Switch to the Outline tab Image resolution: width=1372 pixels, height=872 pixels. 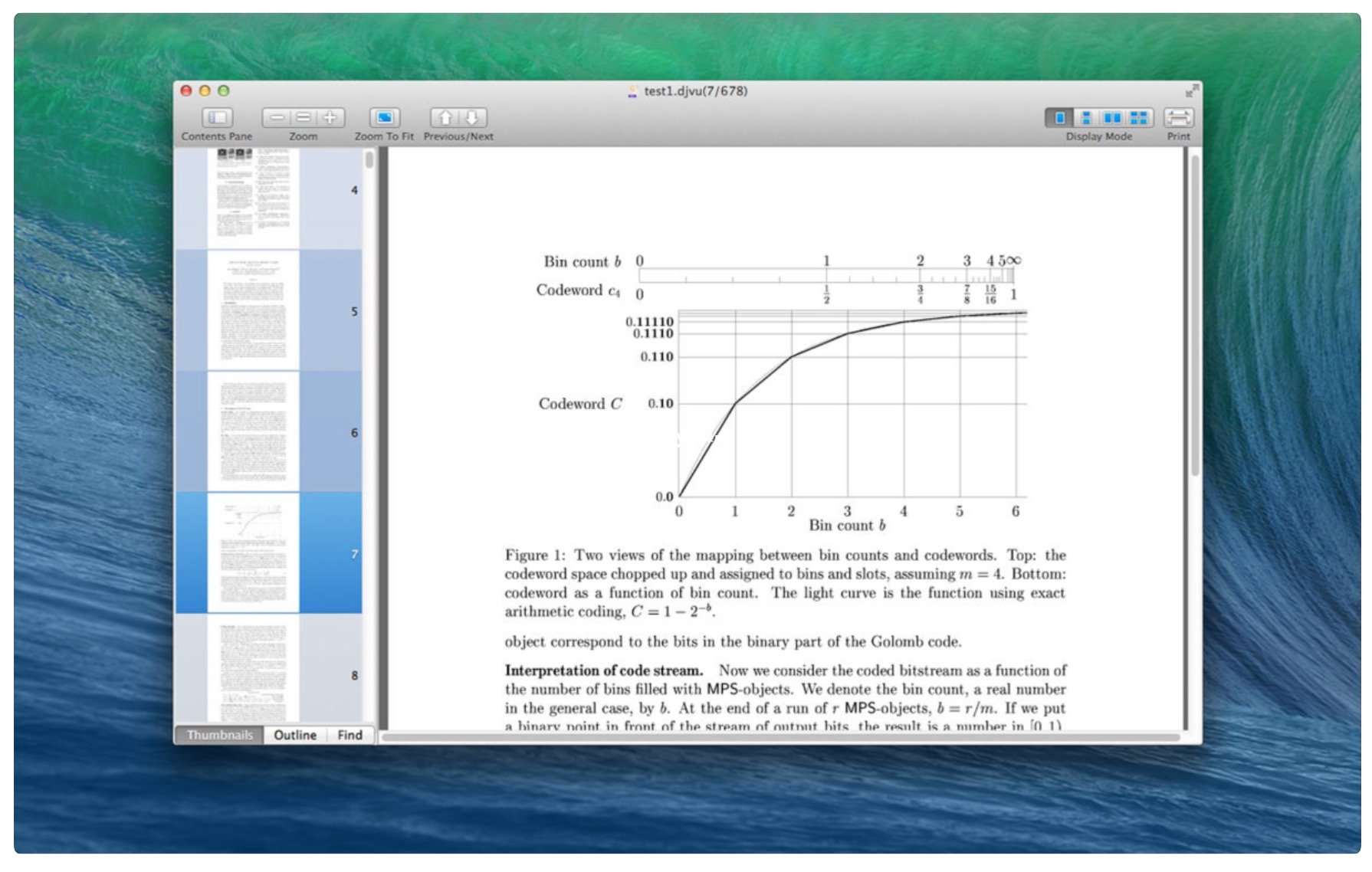tap(295, 735)
